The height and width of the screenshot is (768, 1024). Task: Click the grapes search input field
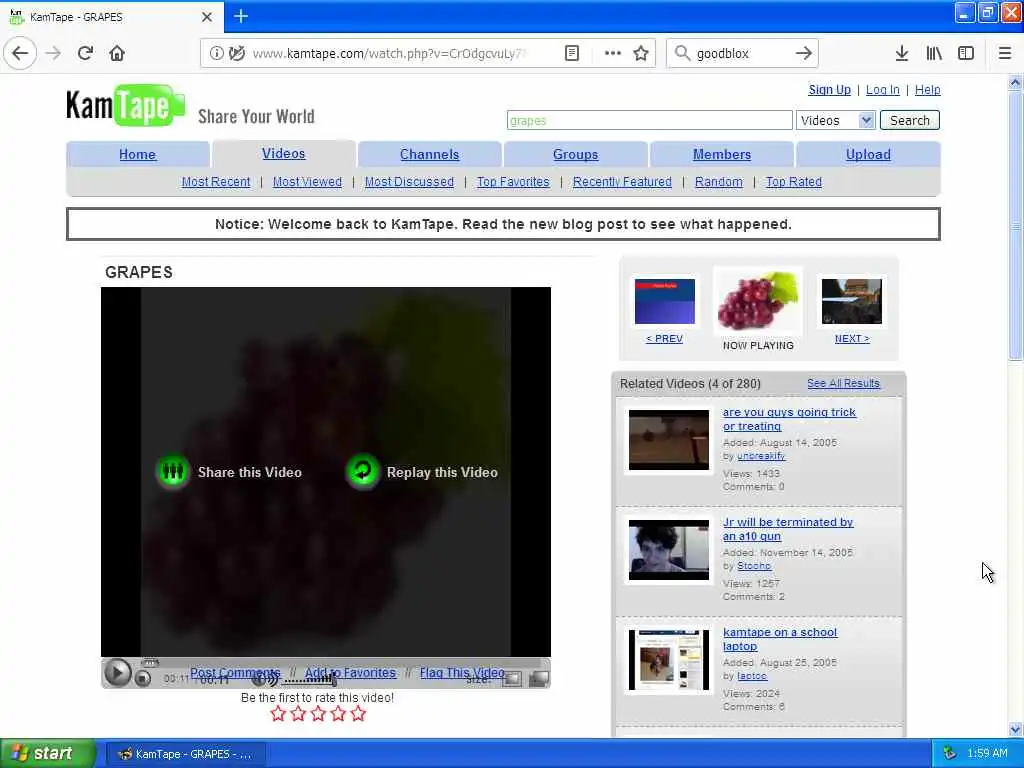point(650,120)
